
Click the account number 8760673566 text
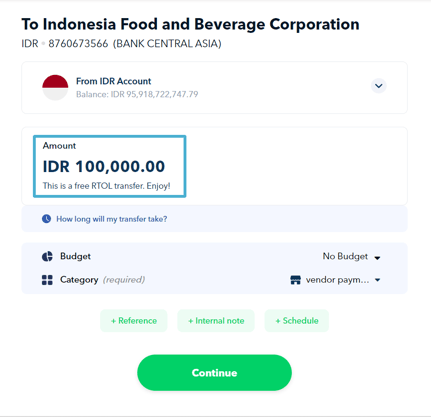point(78,44)
